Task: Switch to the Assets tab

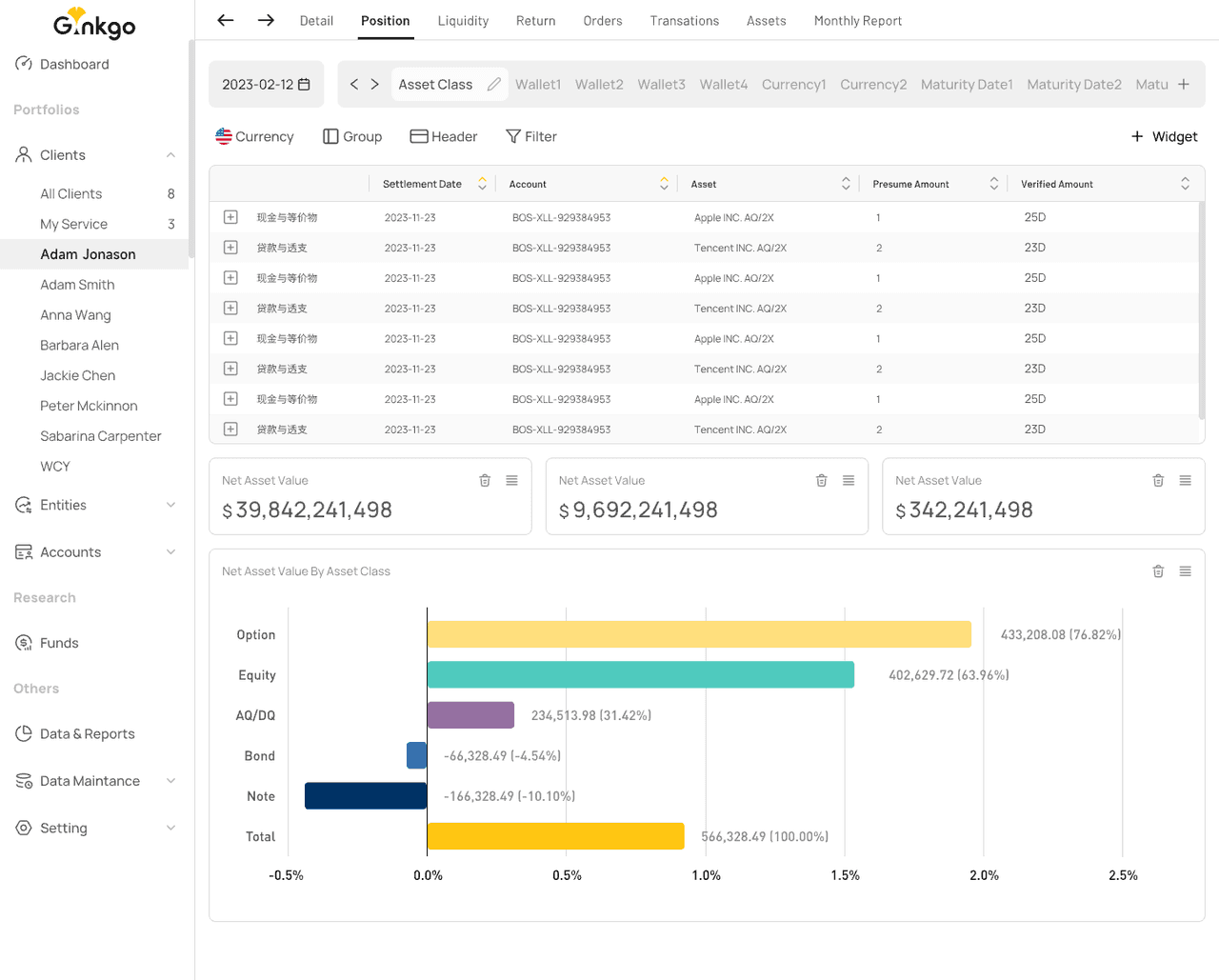Action: (x=767, y=21)
